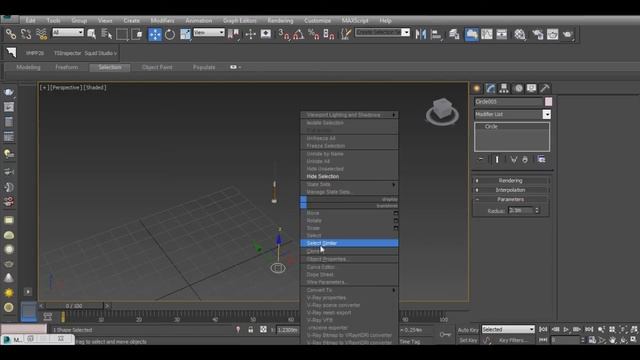
Task: Click the Use Pivot Point Center icon
Action: (x=234, y=34)
